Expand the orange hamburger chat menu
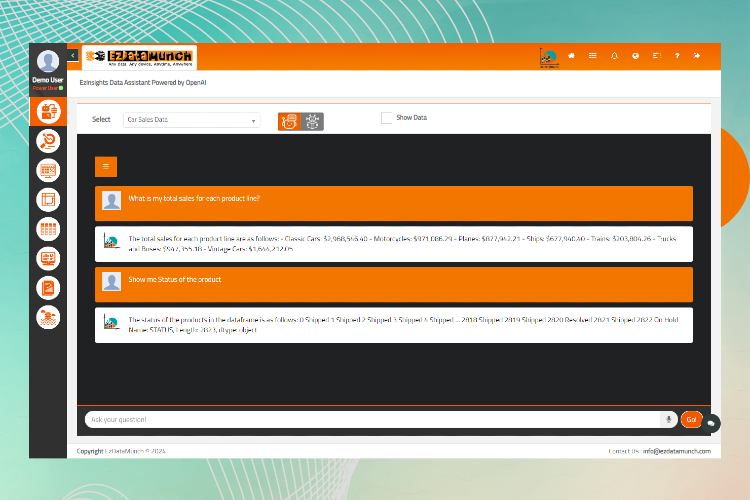This screenshot has height=500, width=750. (106, 167)
